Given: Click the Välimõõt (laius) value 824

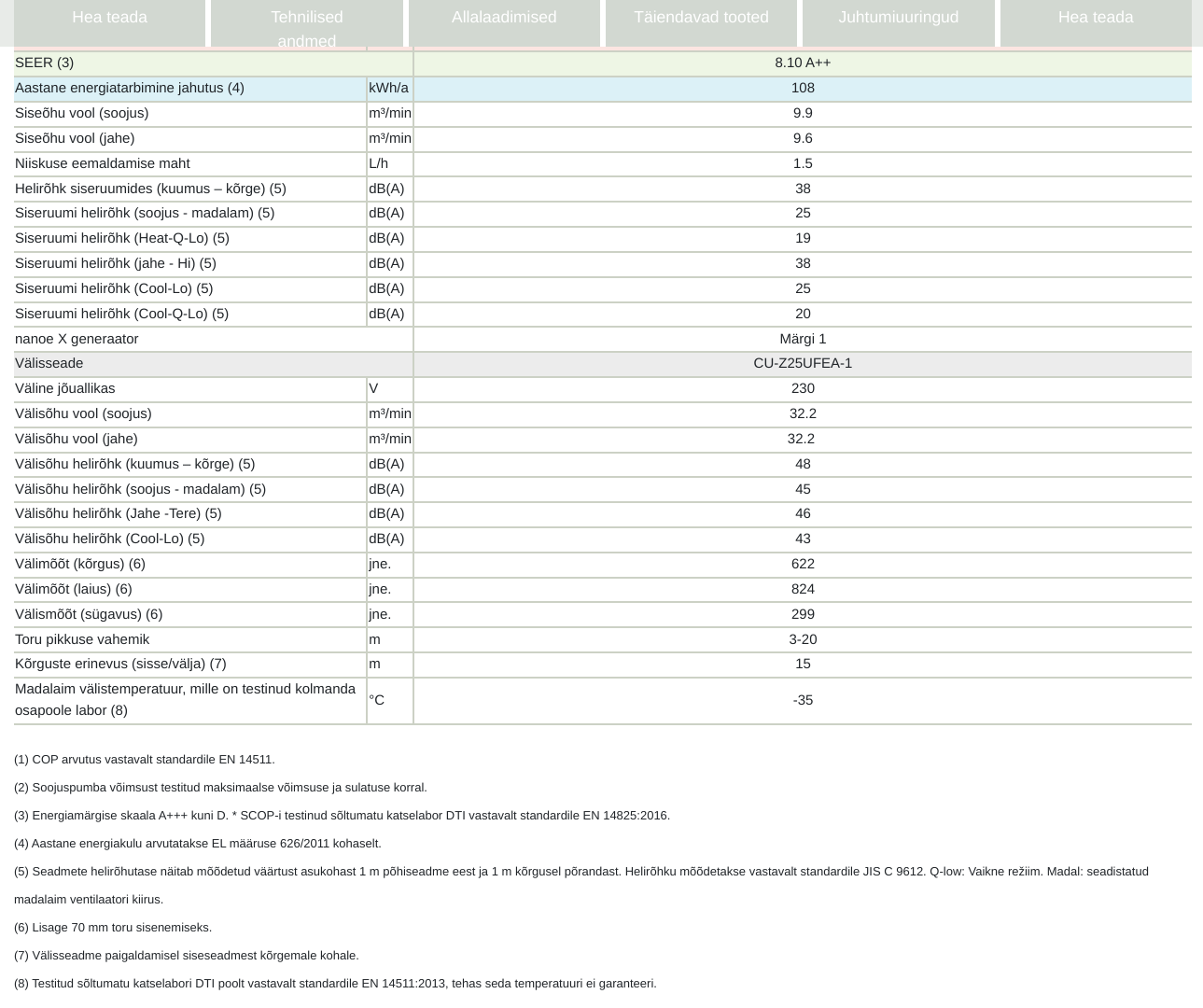Looking at the screenshot, I should point(802,589).
